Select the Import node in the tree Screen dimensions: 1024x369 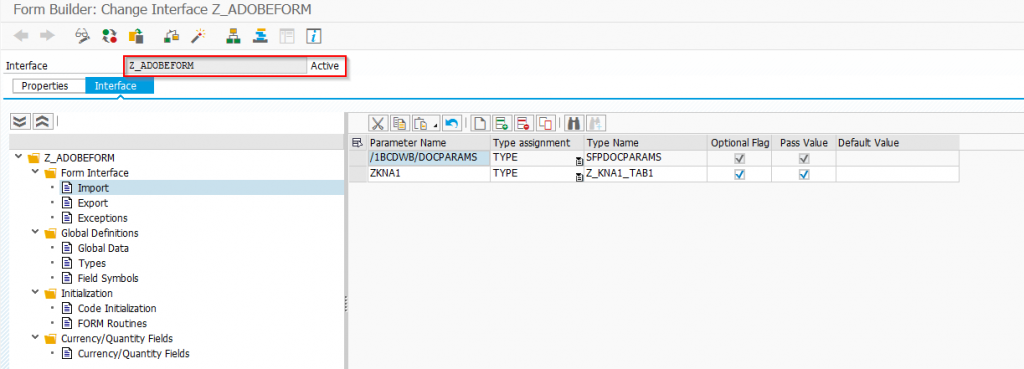tap(93, 188)
